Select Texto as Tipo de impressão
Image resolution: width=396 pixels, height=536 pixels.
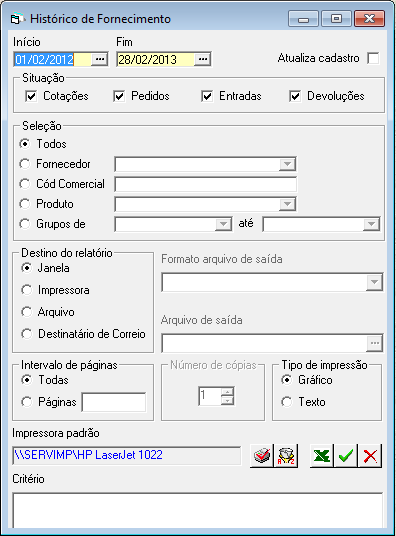click(287, 402)
